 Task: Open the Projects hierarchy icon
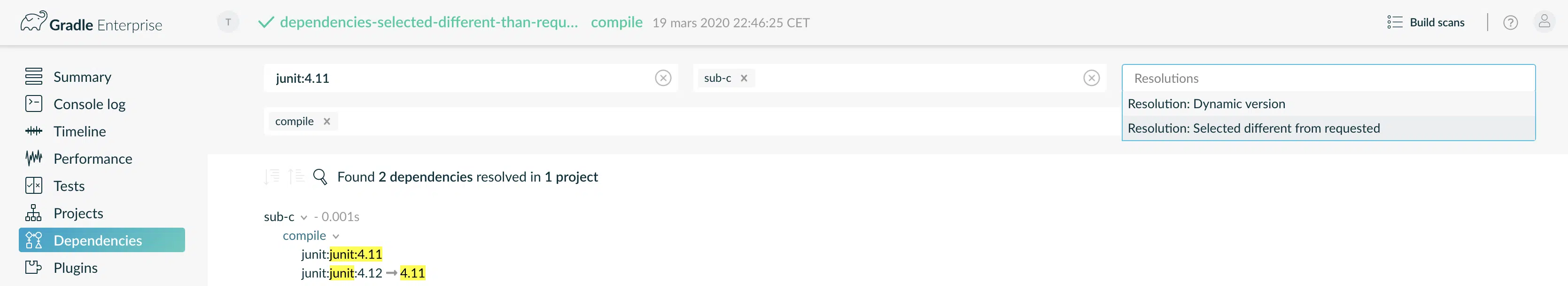tap(33, 213)
